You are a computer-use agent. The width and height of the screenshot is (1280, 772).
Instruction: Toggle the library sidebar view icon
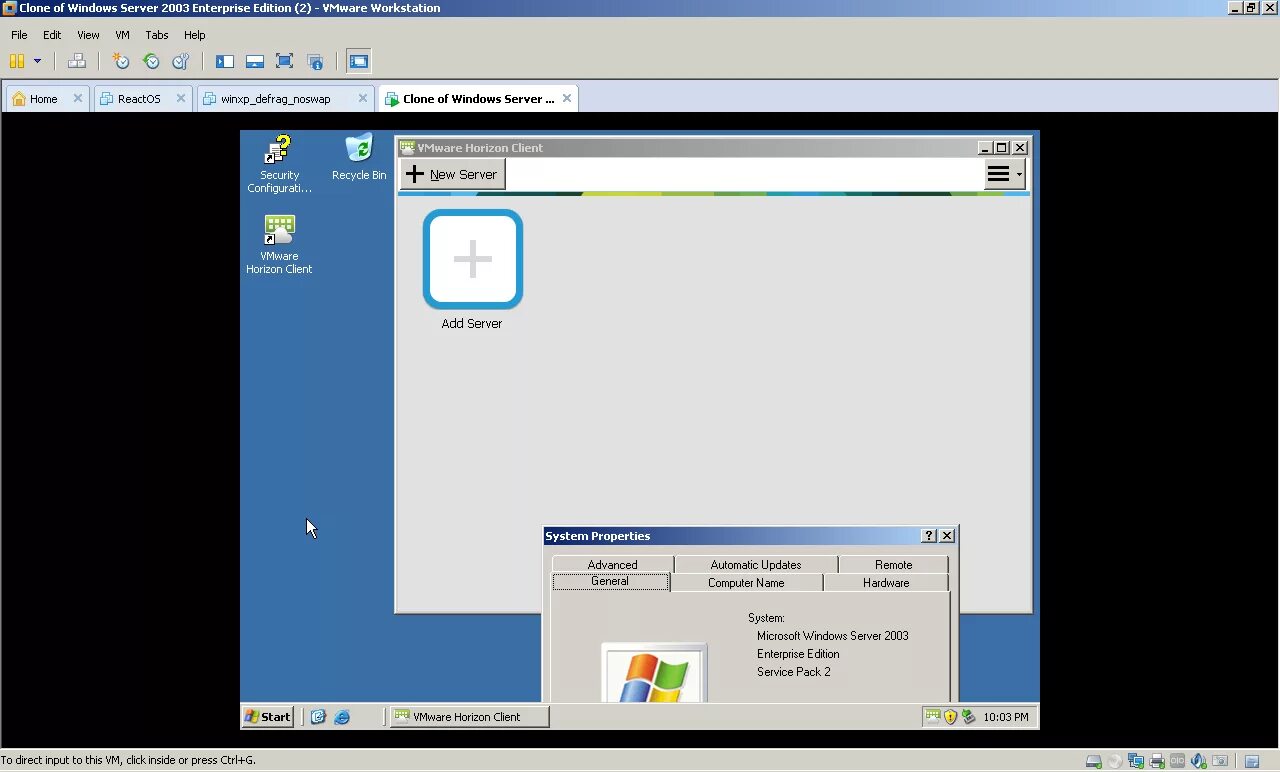coord(224,61)
